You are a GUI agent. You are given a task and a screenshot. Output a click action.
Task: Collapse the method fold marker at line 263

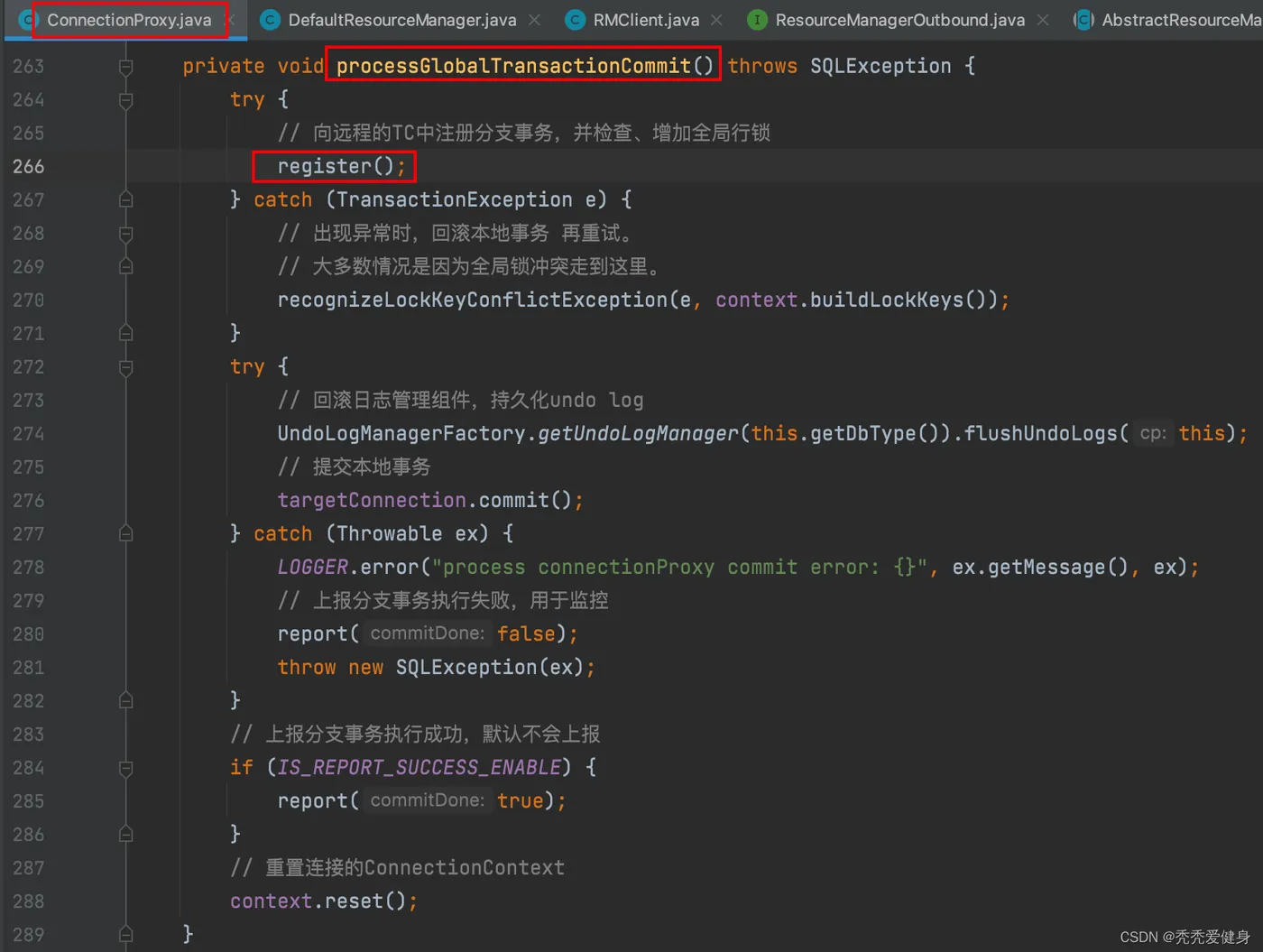tap(126, 67)
